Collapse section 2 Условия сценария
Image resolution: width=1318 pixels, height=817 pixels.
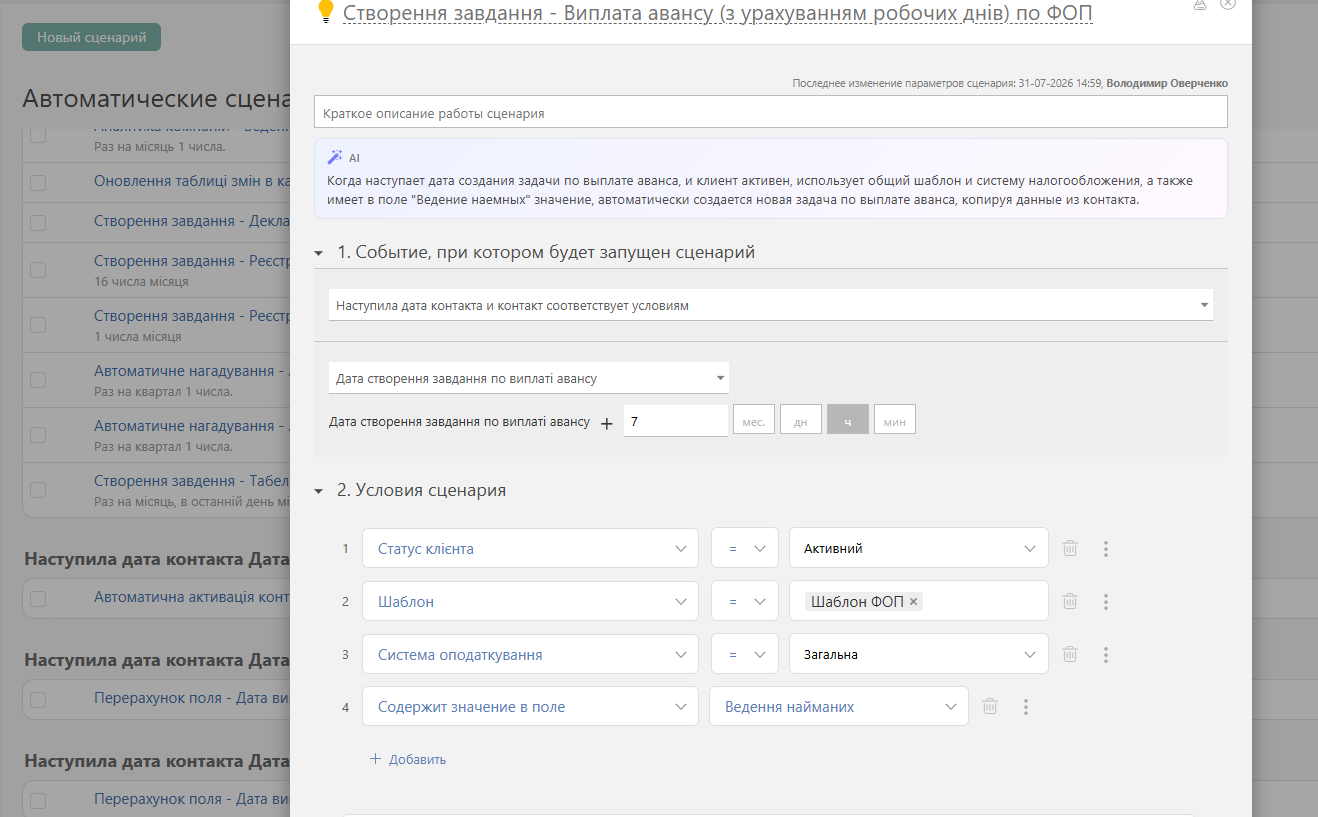[319, 491]
